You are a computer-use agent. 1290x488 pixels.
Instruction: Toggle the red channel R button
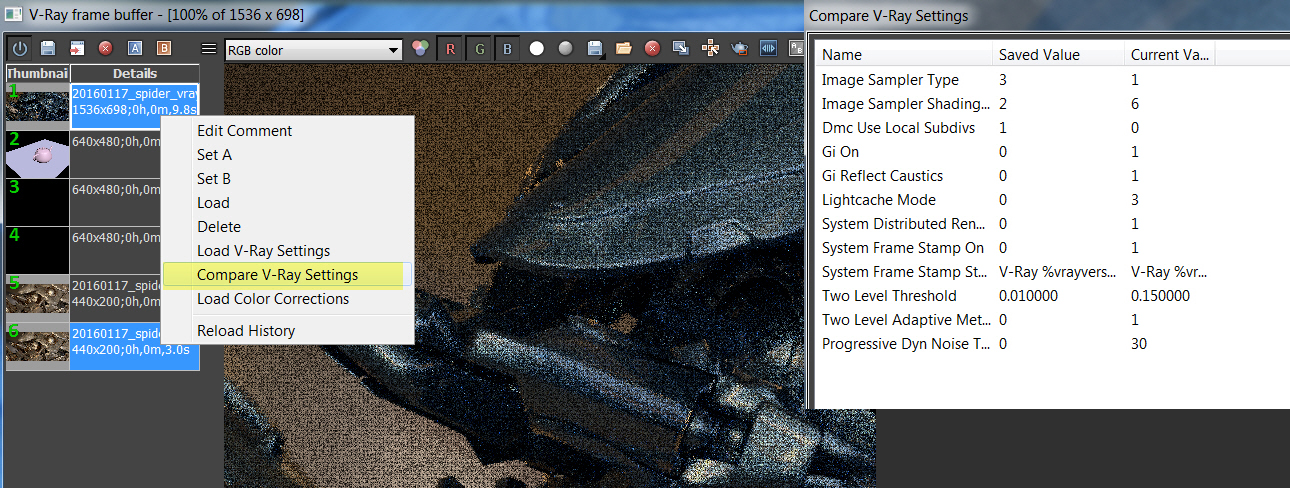(451, 48)
